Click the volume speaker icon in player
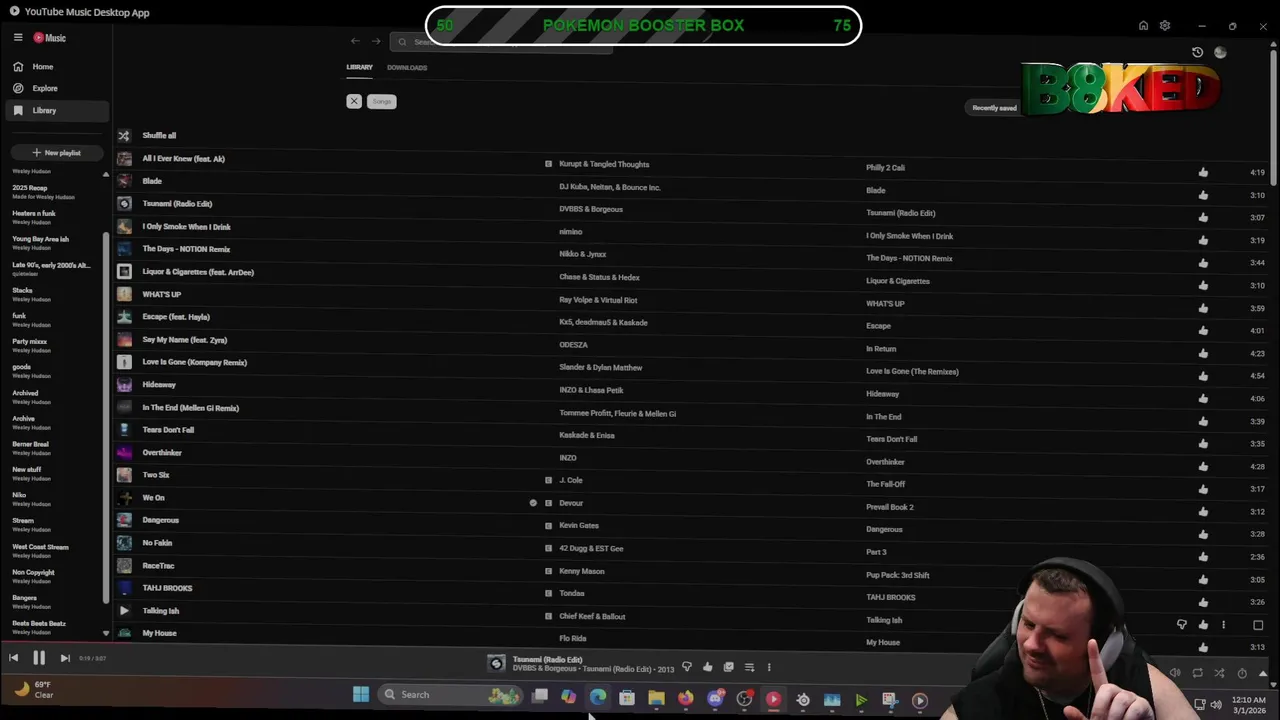Image resolution: width=1280 pixels, height=720 pixels. [x=1175, y=673]
